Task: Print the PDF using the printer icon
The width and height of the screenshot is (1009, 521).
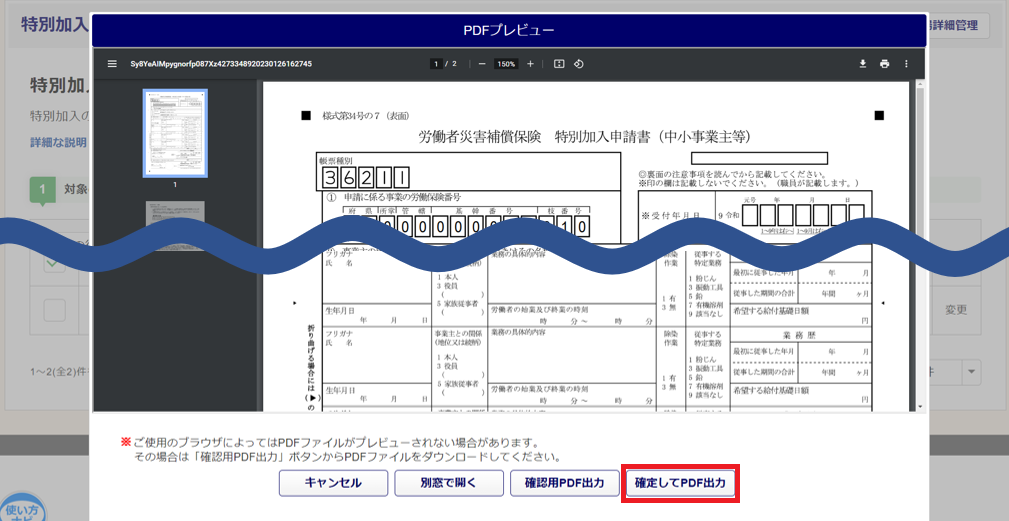Action: coord(885,64)
